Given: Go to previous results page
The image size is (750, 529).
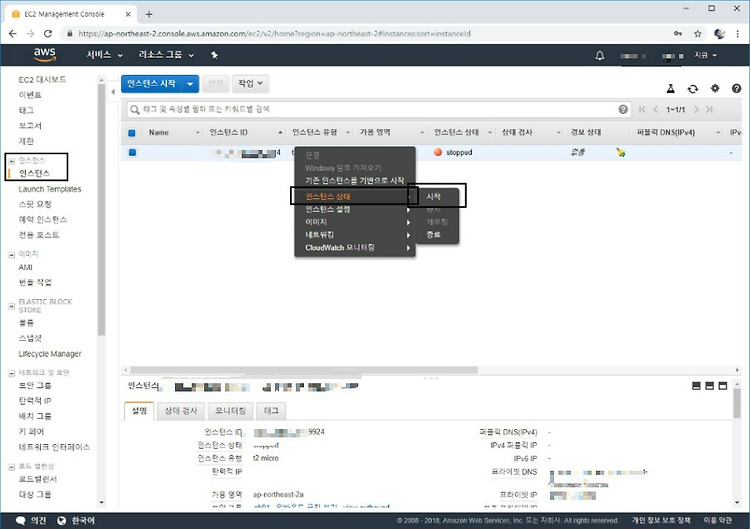Looking at the screenshot, I should point(655,110).
